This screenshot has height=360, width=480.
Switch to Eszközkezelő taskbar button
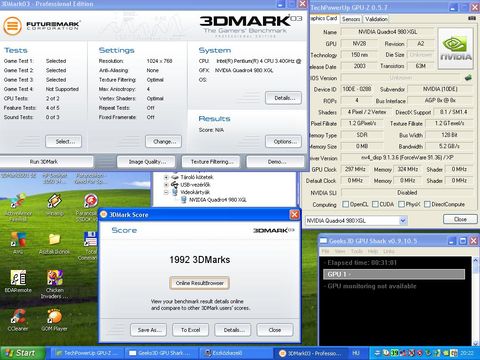[x=236, y=353]
